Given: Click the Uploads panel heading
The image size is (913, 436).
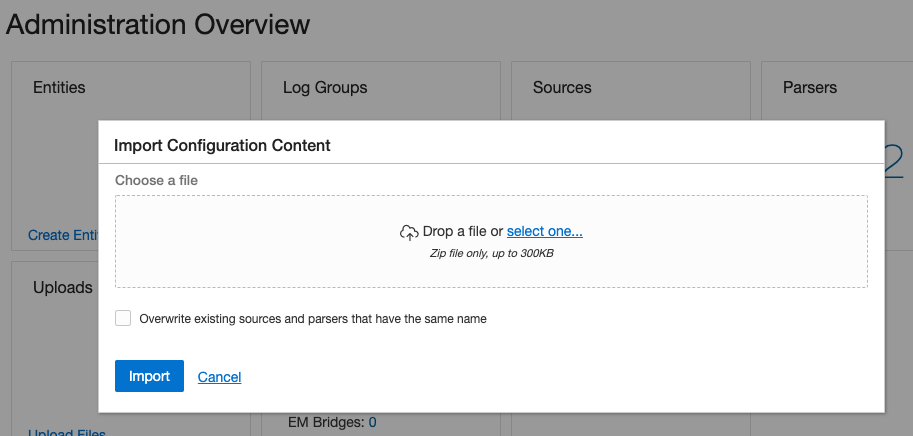Looking at the screenshot, I should coord(63,287).
